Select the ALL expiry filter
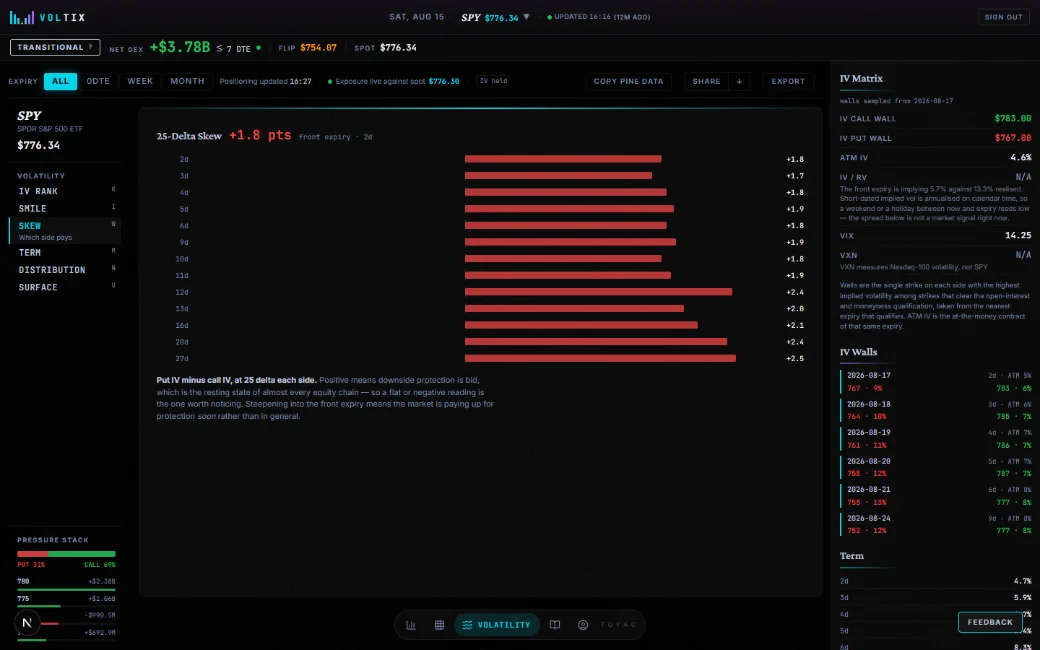Image resolution: width=1040 pixels, height=650 pixels. (60, 81)
